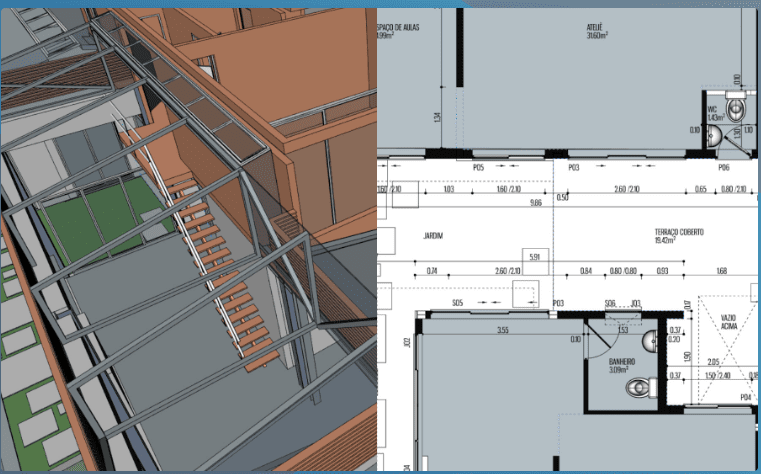Image resolution: width=761 pixels, height=474 pixels.
Task: Click the sink symbol in the WC room
Action: pyautogui.click(x=714, y=132)
